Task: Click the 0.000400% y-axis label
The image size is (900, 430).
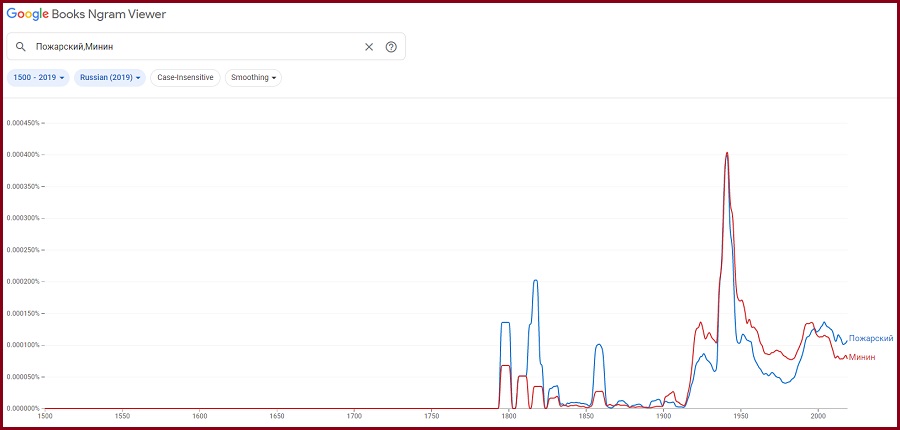Action: point(22,154)
